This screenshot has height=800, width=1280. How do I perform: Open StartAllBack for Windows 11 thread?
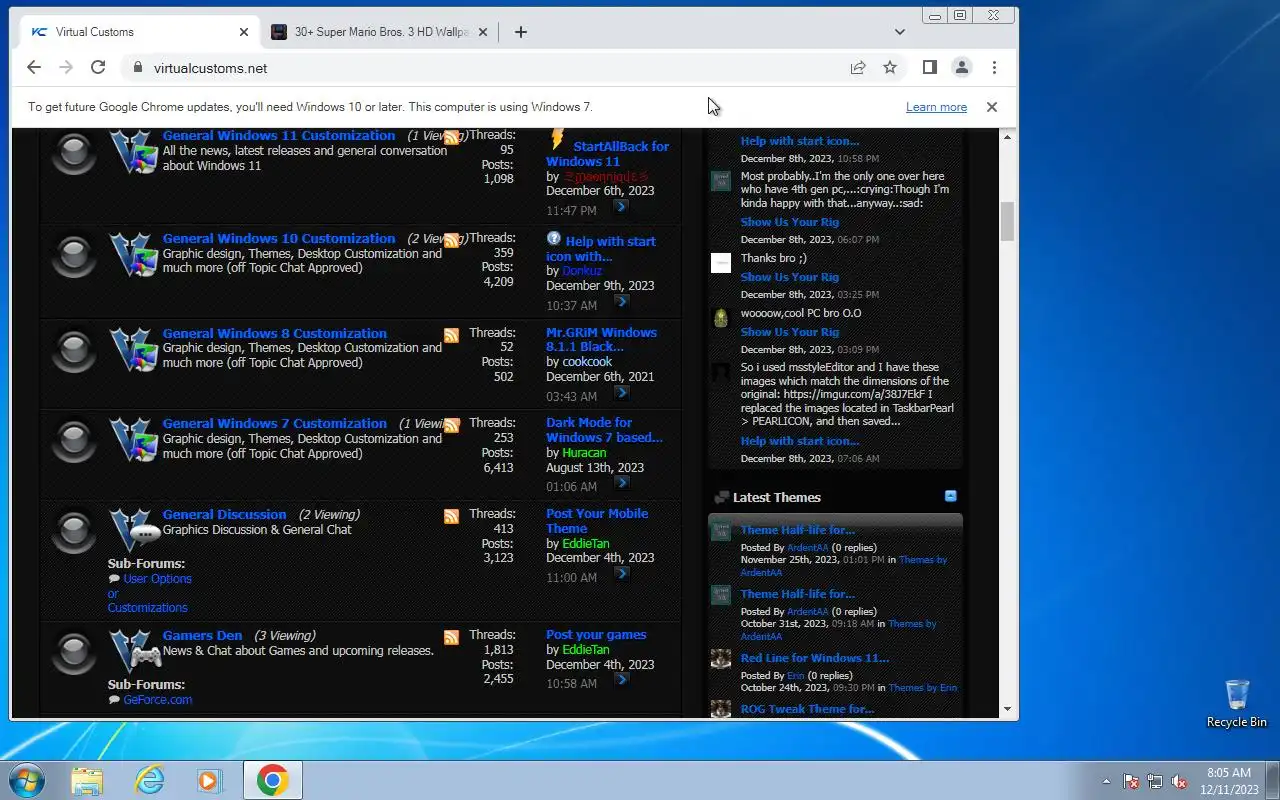[608, 154]
